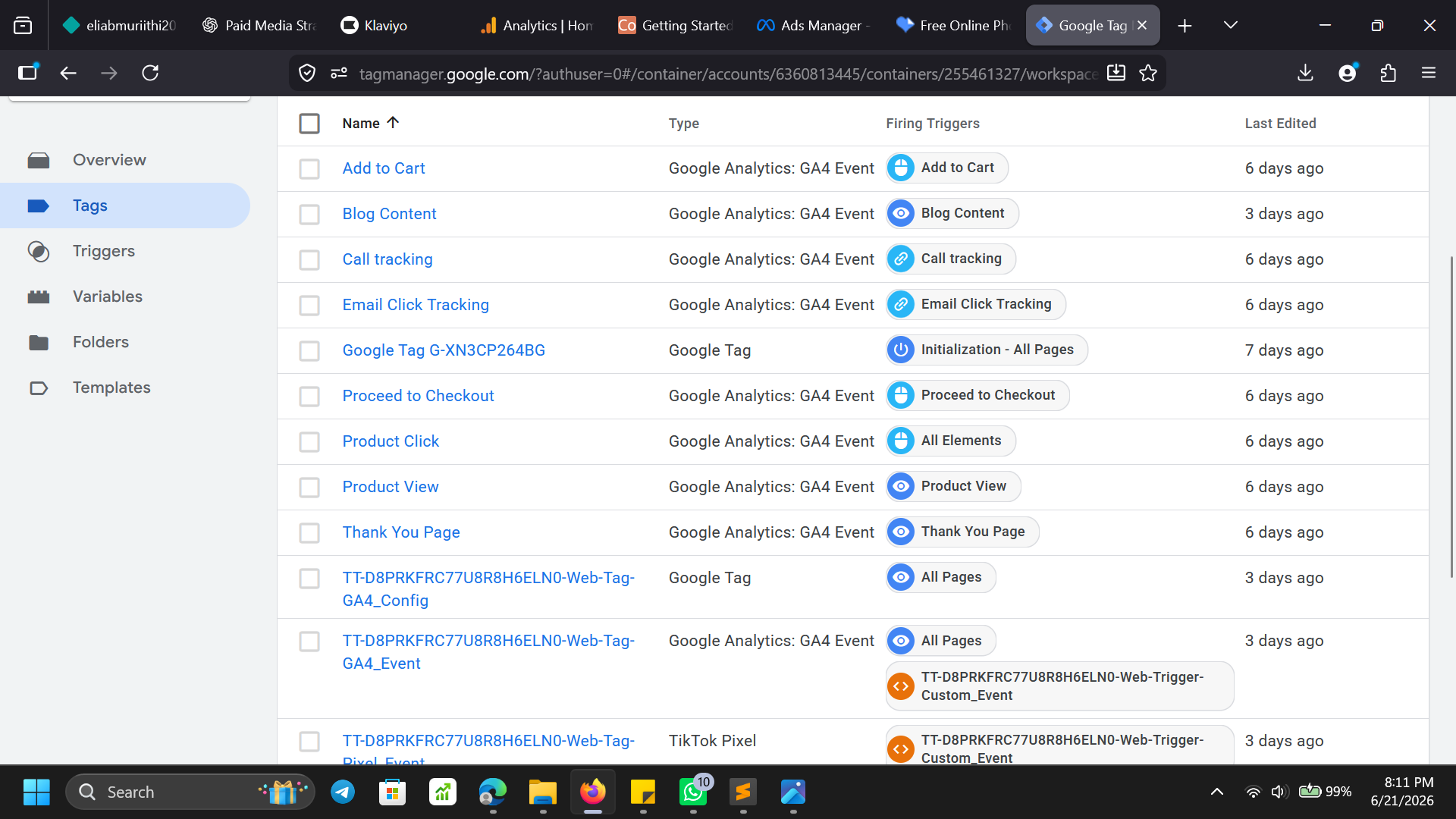Open the TT-D8PRKFRC77U8R8H6ELN0-Web-Tag-GA4_Config link
1456x819 pixels.
[488, 589]
